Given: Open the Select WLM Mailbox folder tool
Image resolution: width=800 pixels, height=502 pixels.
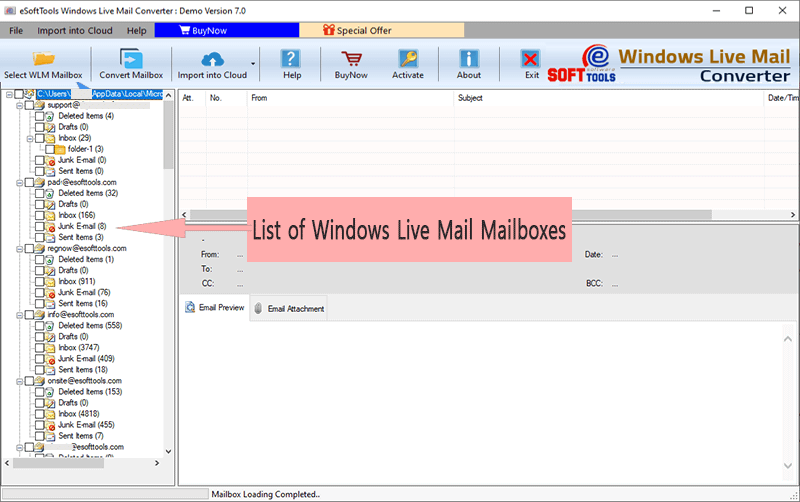Looking at the screenshot, I should pos(43,65).
